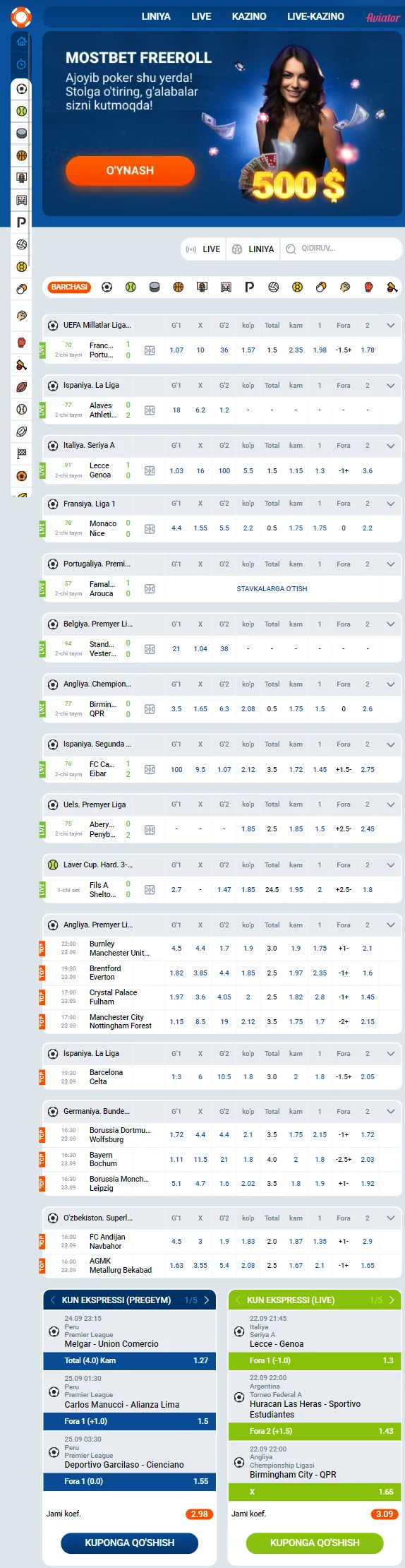Go to the LIVE-KAZINO top menu item
The width and height of the screenshot is (405, 1568).
click(315, 16)
